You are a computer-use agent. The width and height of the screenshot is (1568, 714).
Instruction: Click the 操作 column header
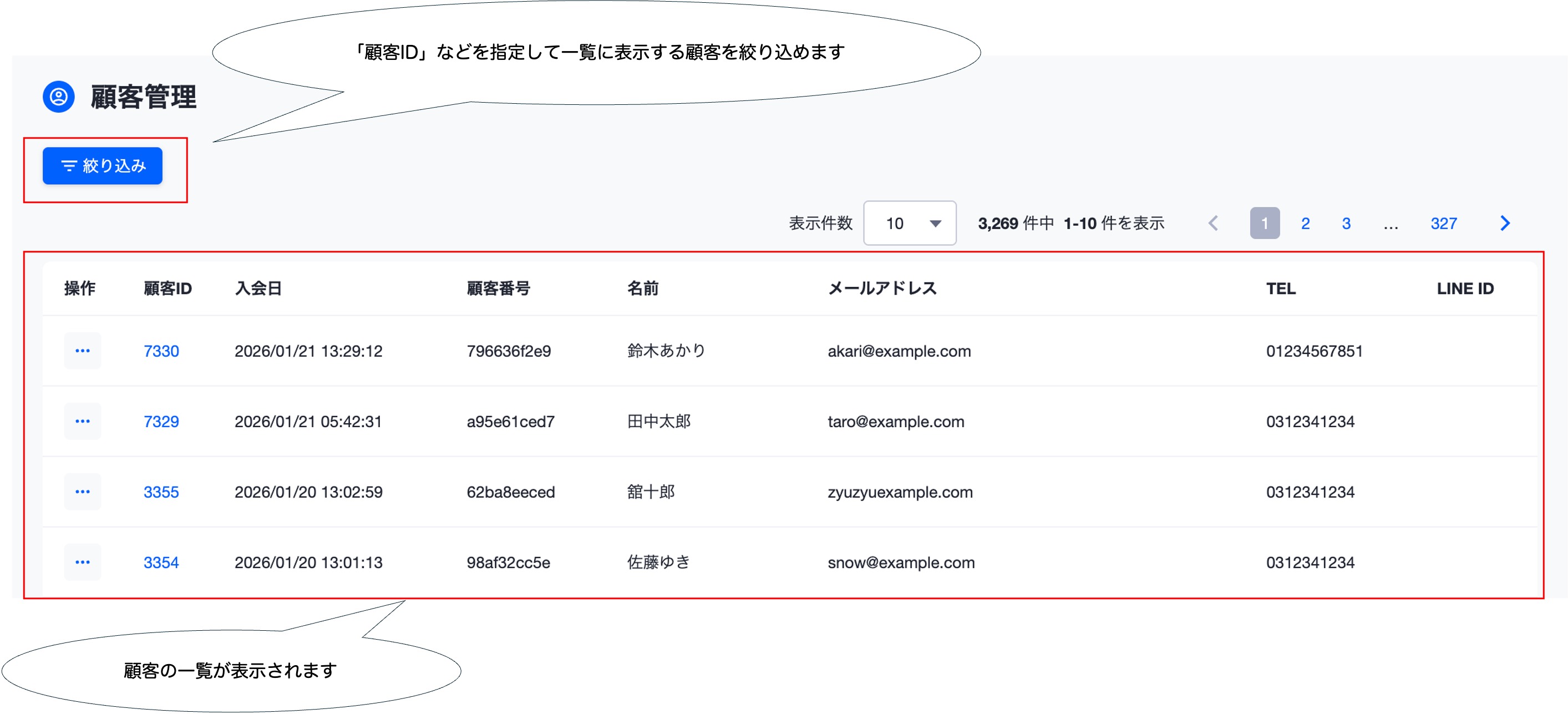pyautogui.click(x=80, y=288)
